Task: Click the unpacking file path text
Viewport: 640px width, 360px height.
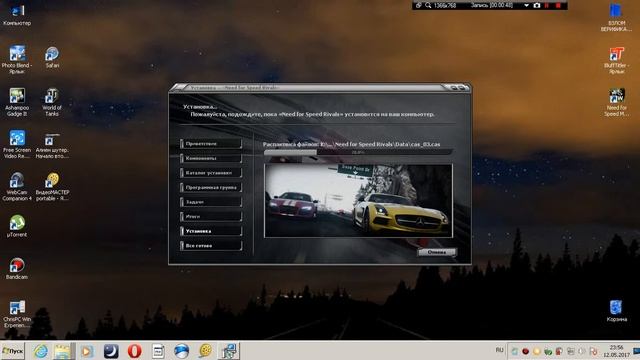Action: tap(351, 144)
